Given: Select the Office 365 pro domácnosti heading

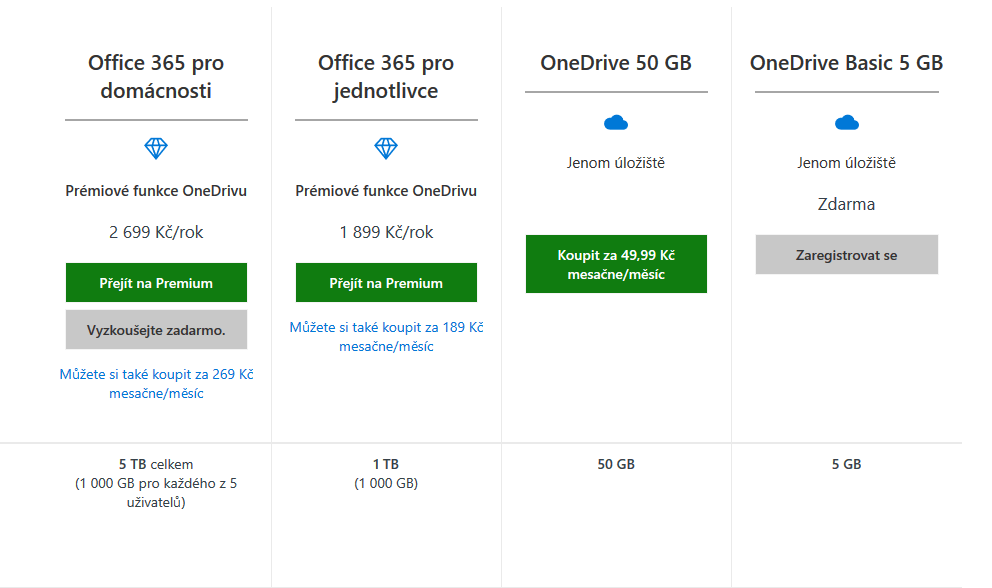Looking at the screenshot, I should (x=156, y=77).
